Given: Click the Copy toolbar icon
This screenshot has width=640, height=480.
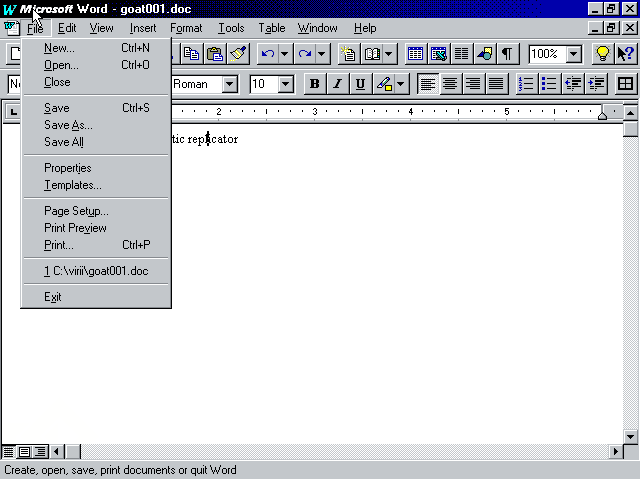Looking at the screenshot, I should [x=191, y=54].
